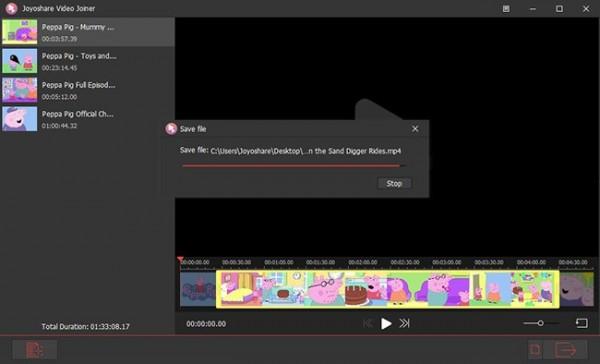Jump to previous frame button
Viewport: 600px width, 364px height.
[x=368, y=324]
